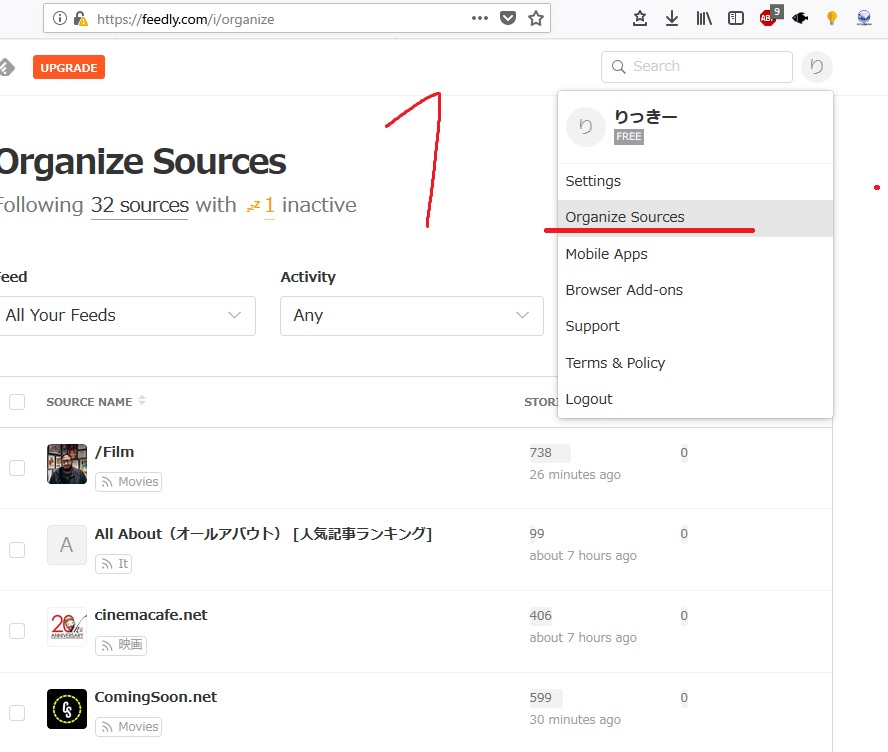Click the 599 stories count for ComingSoon.net
Viewport: 888px width, 752px height.
pyautogui.click(x=540, y=698)
